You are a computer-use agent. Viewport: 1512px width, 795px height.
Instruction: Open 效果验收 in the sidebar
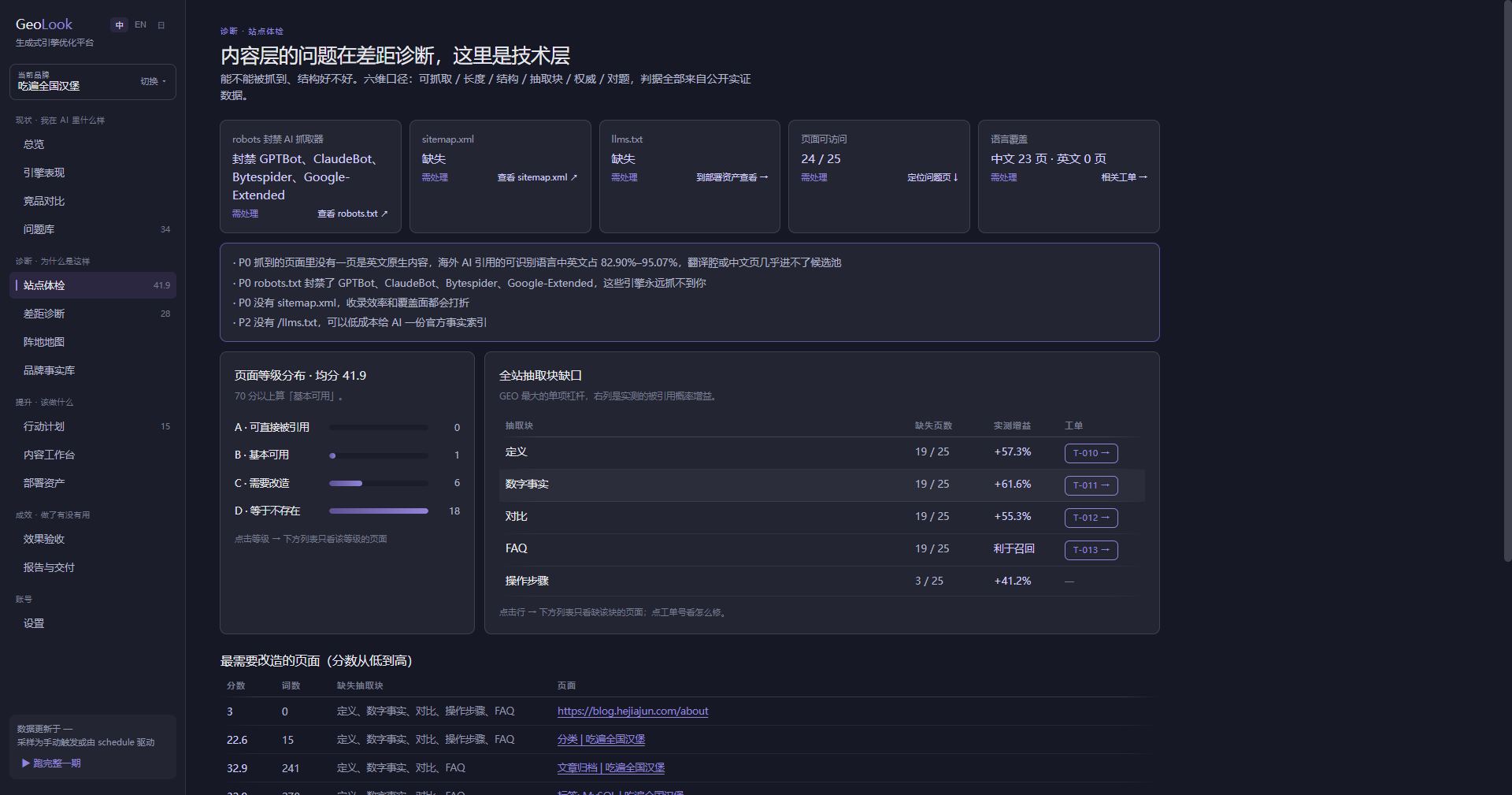[x=93, y=539]
